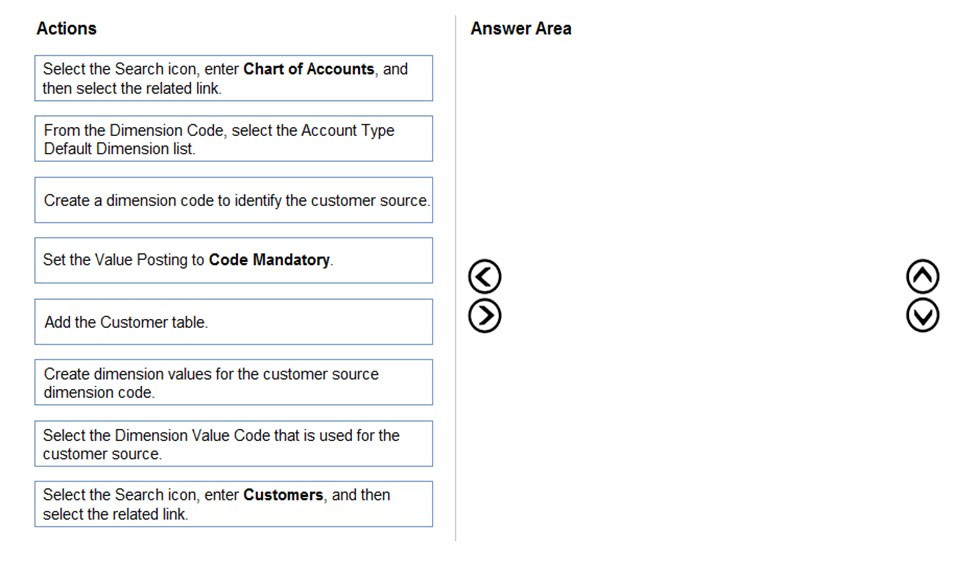The height and width of the screenshot is (566, 955).
Task: Click the bold 'Code Mandatory' text
Action: tap(269, 260)
